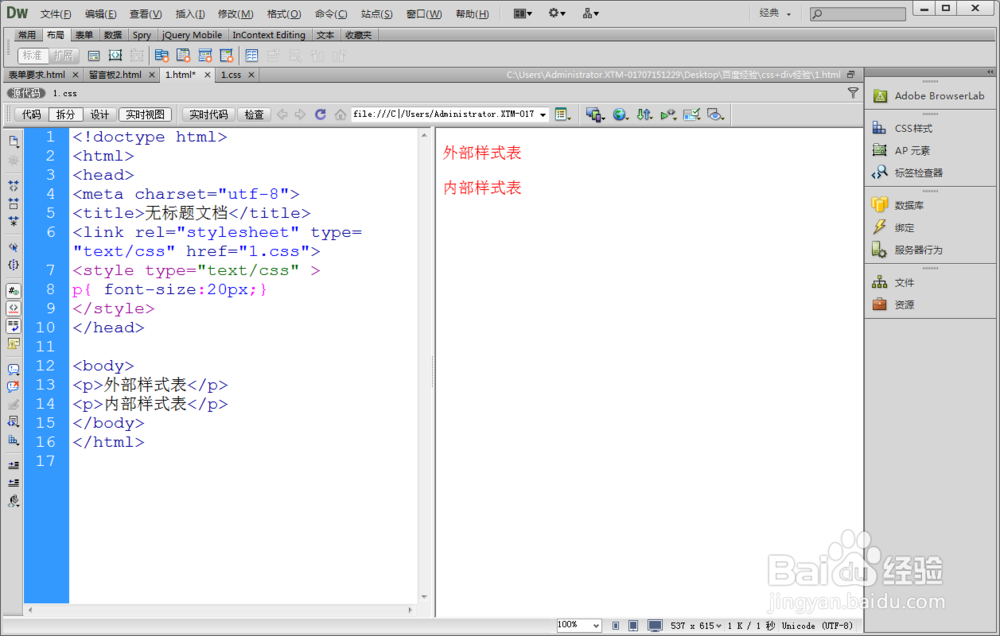Click Apply Comment icon

(x=13, y=369)
